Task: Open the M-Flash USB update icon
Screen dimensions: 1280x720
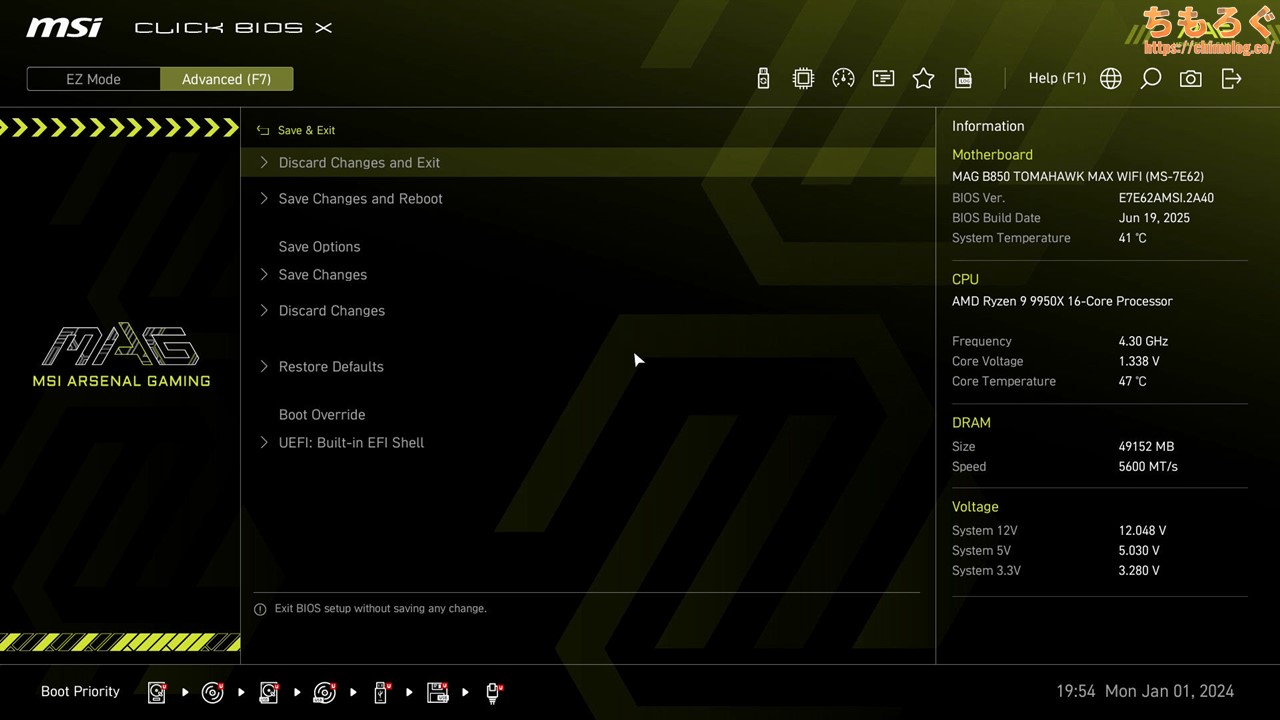Action: coord(763,79)
